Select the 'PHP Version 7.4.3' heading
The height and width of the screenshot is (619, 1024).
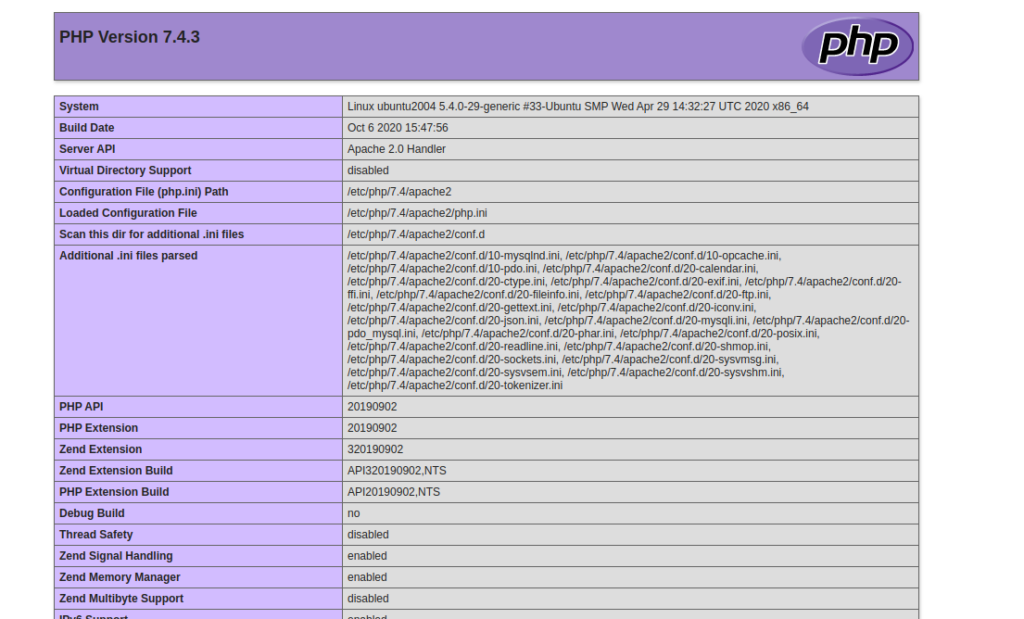pyautogui.click(x=129, y=37)
